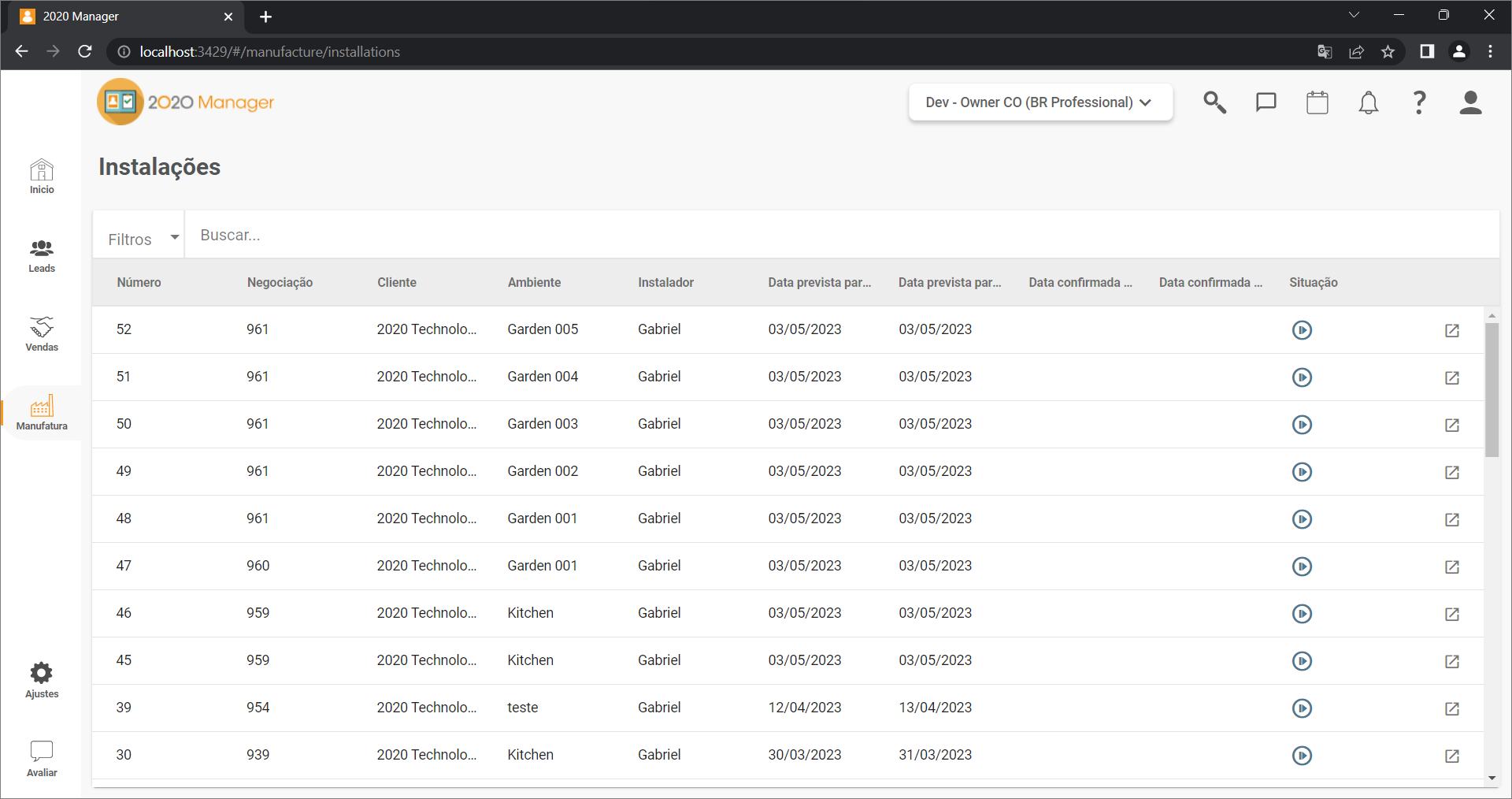
Task: Sort by Instalador column header
Action: click(x=665, y=282)
